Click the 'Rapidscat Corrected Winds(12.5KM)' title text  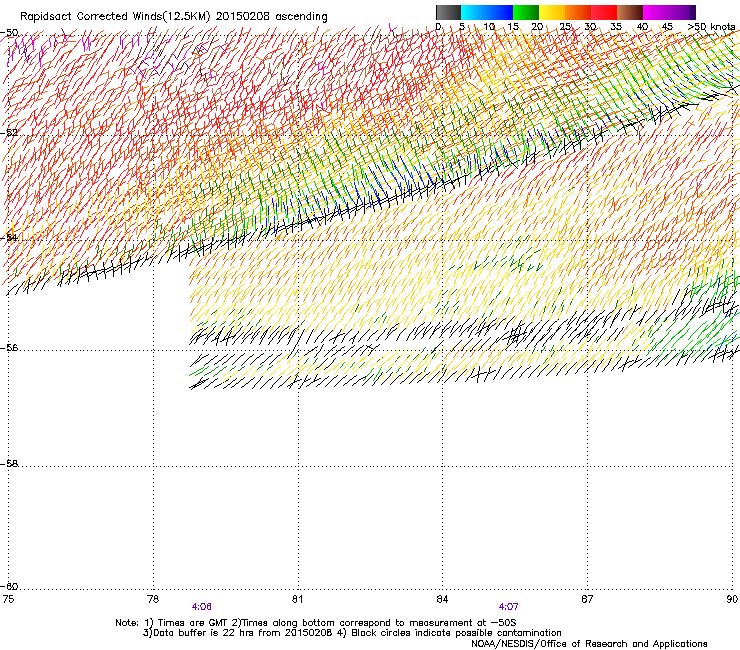pos(115,16)
